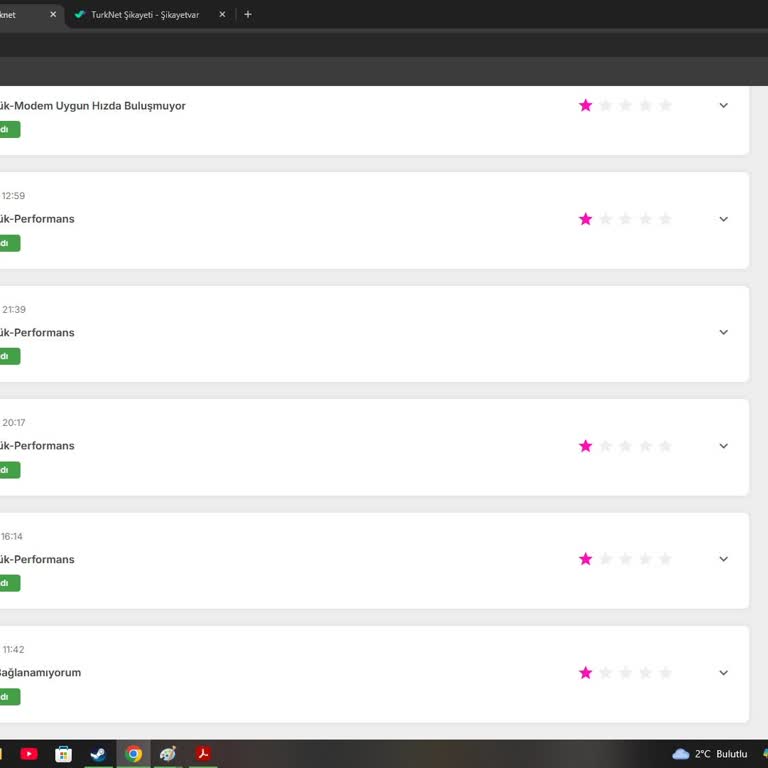The height and width of the screenshot is (768, 768).
Task: Open Steam from the taskbar
Action: click(98, 754)
